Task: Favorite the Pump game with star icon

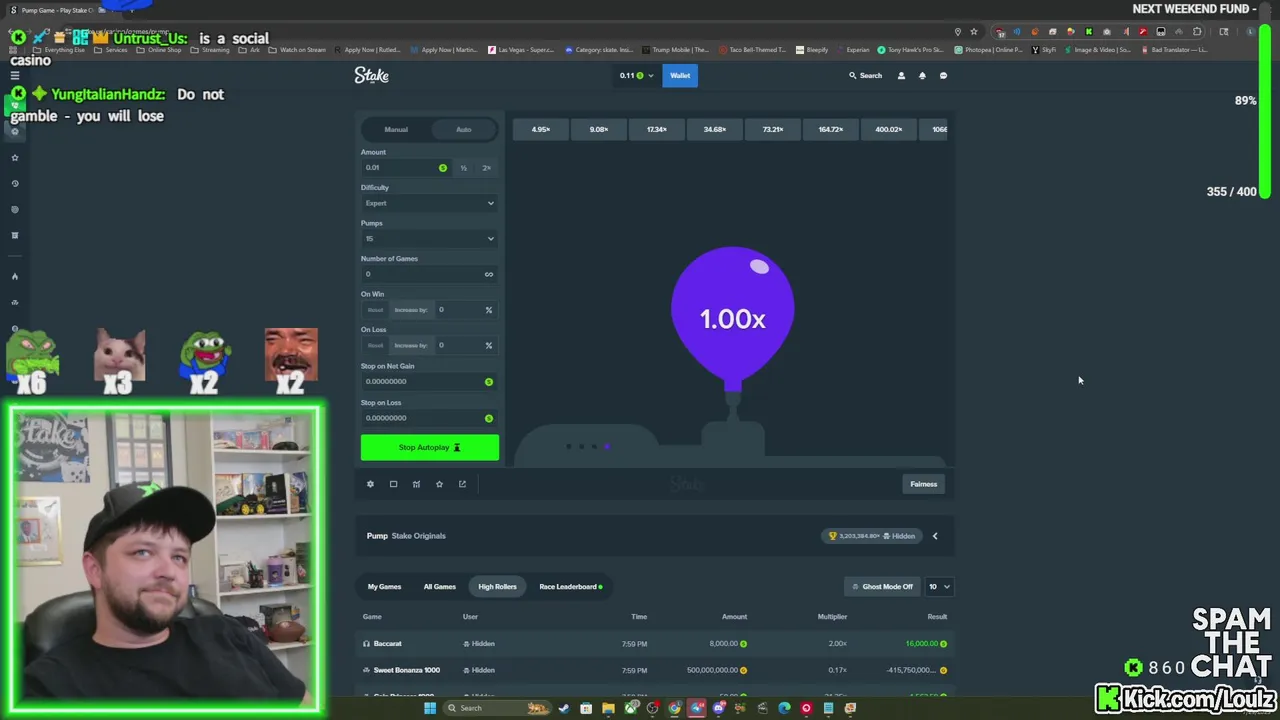Action: (439, 484)
